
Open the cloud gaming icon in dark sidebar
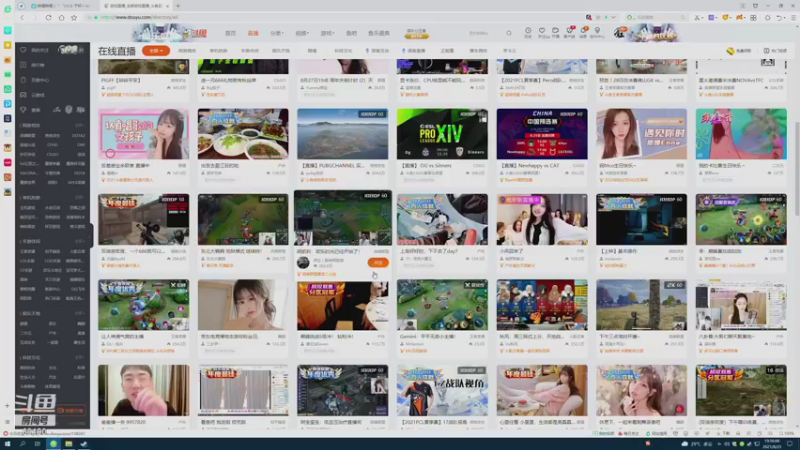point(23,95)
